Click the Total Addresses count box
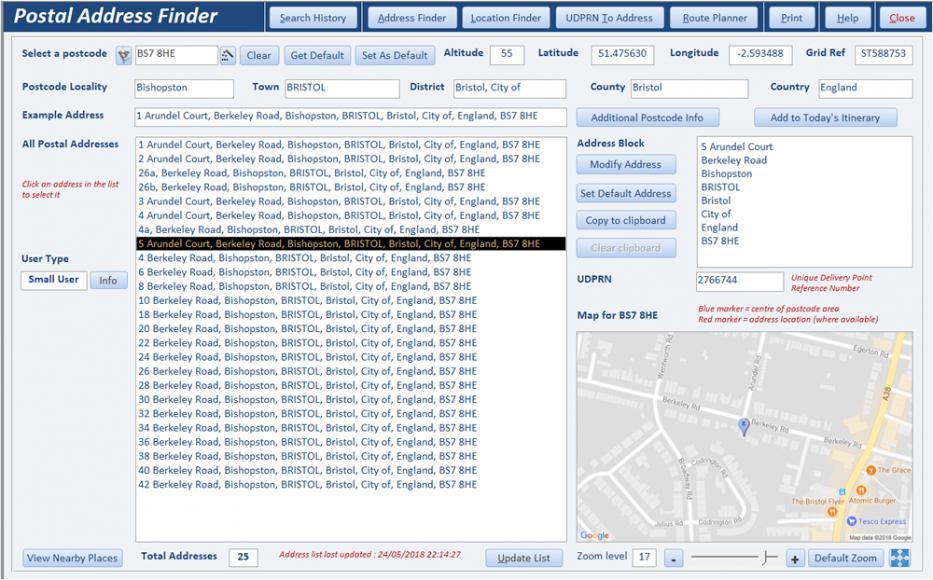Image resolution: width=933 pixels, height=580 pixels. tap(243, 557)
